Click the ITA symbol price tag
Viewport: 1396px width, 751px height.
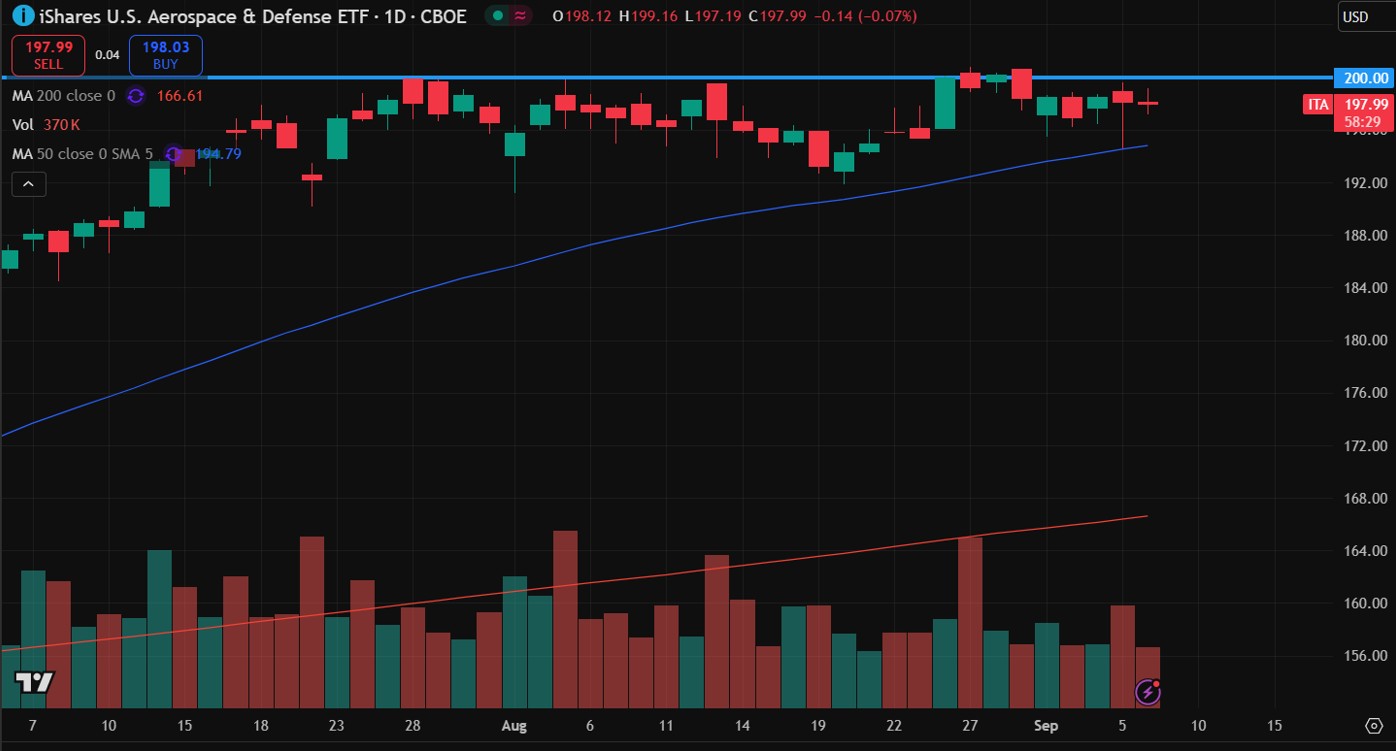pos(1318,104)
